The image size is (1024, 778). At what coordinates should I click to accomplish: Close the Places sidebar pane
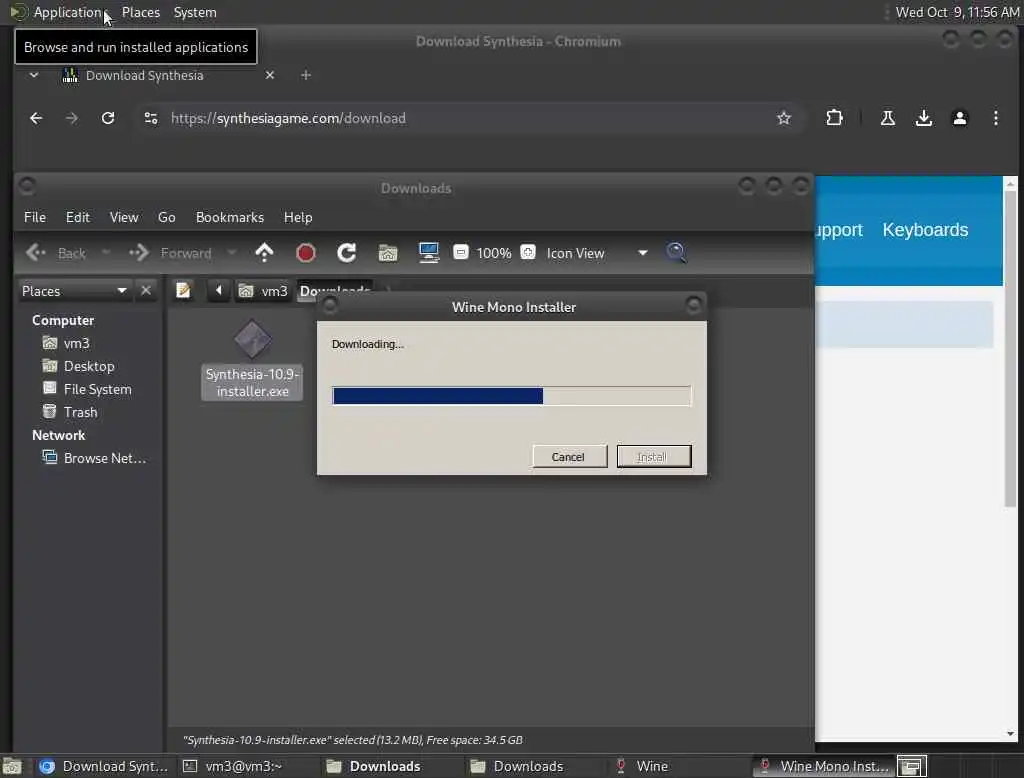click(x=146, y=290)
